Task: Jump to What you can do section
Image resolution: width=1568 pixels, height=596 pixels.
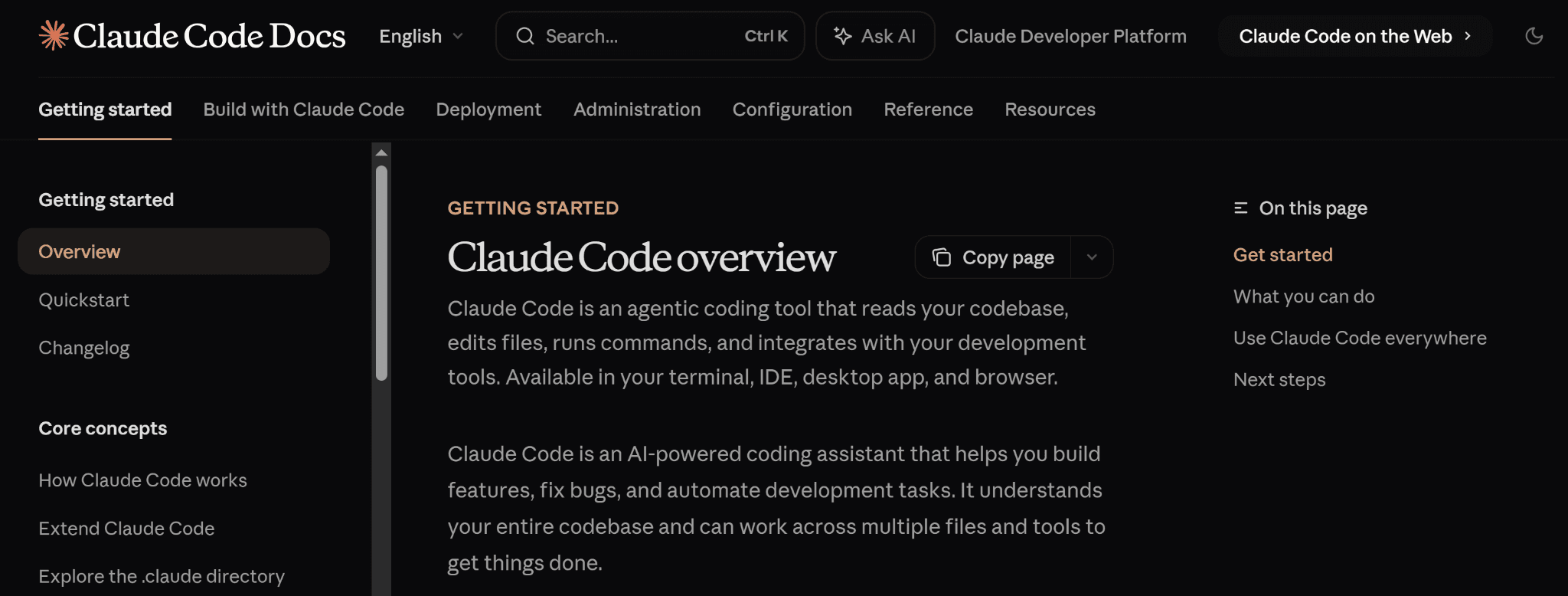Action: coord(1304,296)
